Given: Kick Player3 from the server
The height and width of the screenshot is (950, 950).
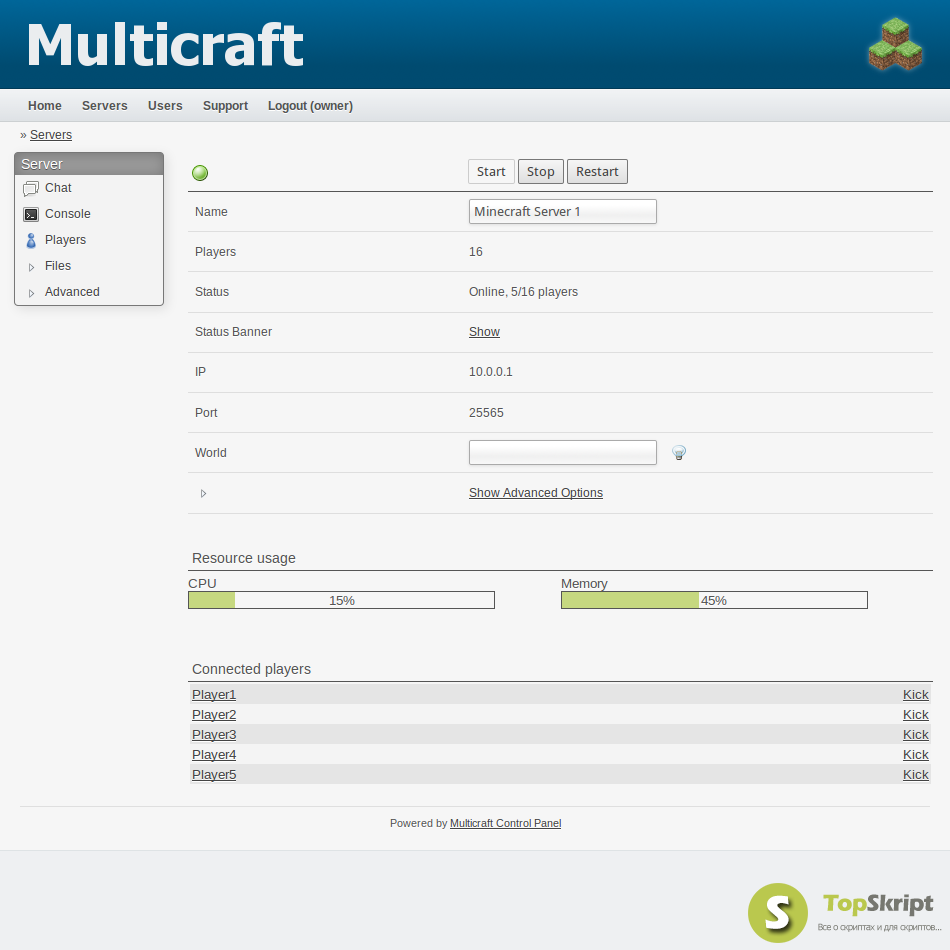Looking at the screenshot, I should point(915,735).
